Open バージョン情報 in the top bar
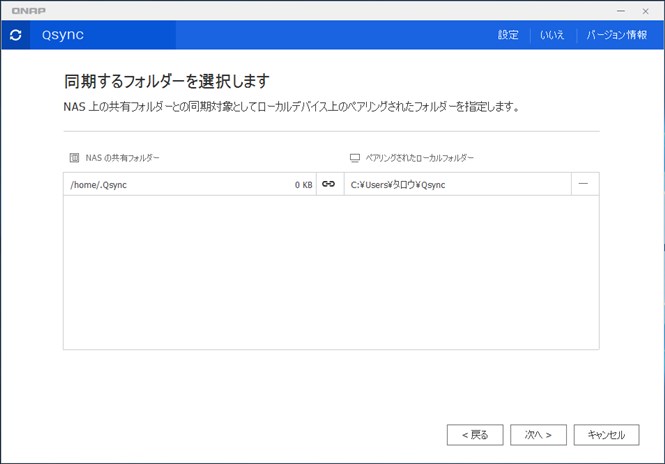This screenshot has width=665, height=464. (x=617, y=35)
